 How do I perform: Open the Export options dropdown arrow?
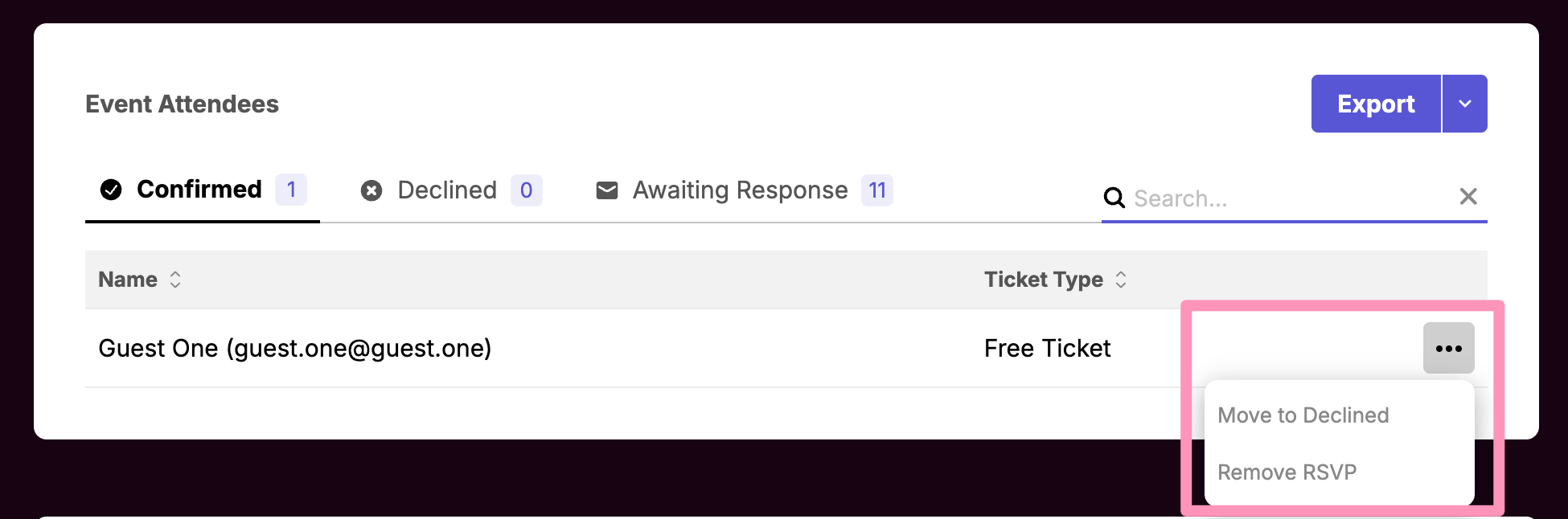point(1465,104)
